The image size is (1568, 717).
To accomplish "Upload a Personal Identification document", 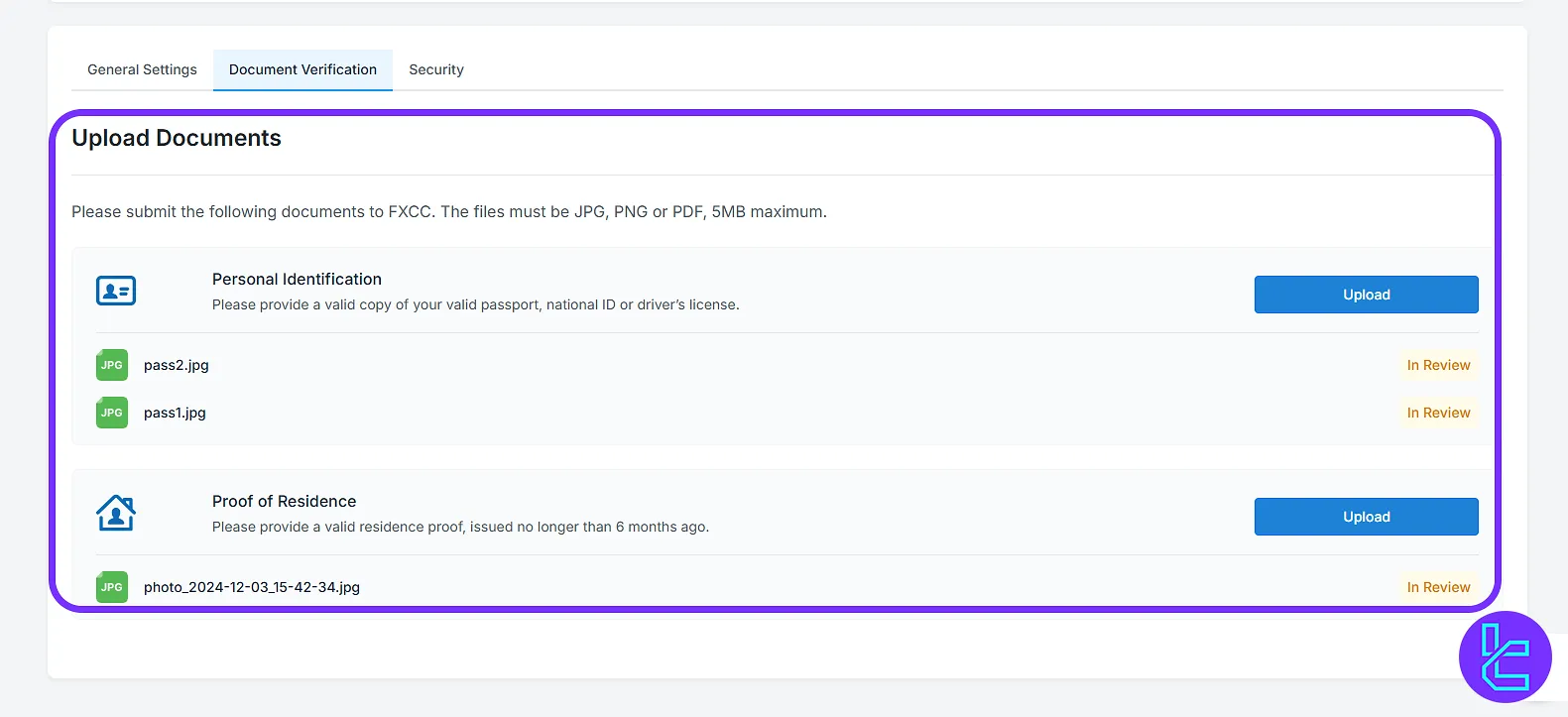I will point(1366,295).
